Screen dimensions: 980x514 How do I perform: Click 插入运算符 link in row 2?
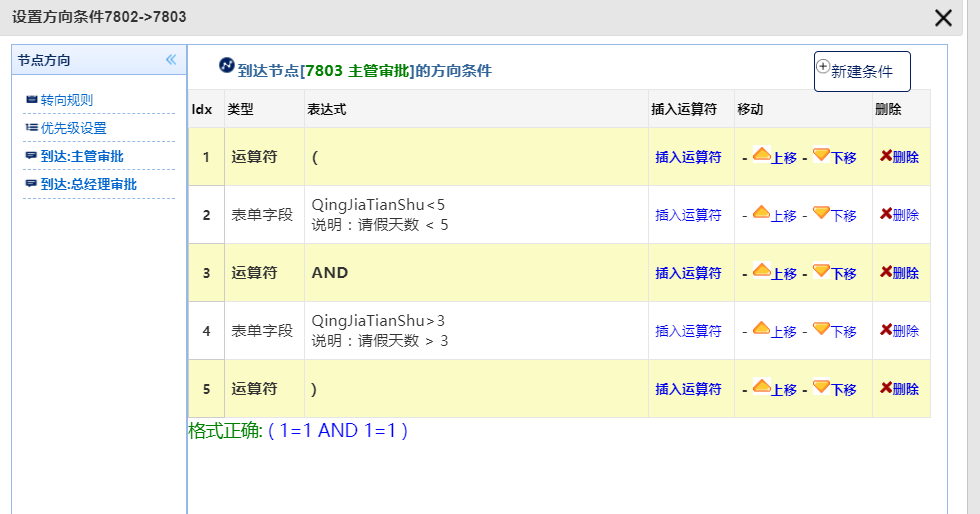pos(688,215)
